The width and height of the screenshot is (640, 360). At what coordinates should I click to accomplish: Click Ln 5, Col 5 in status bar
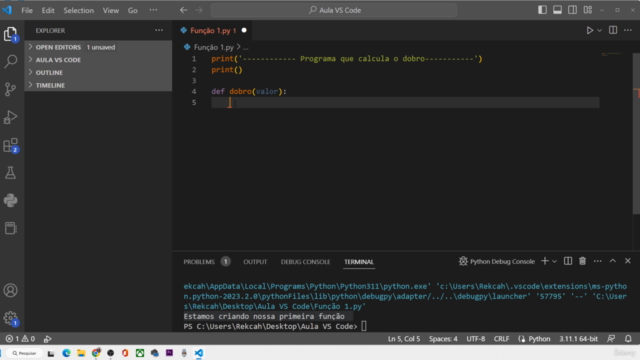[x=404, y=339]
